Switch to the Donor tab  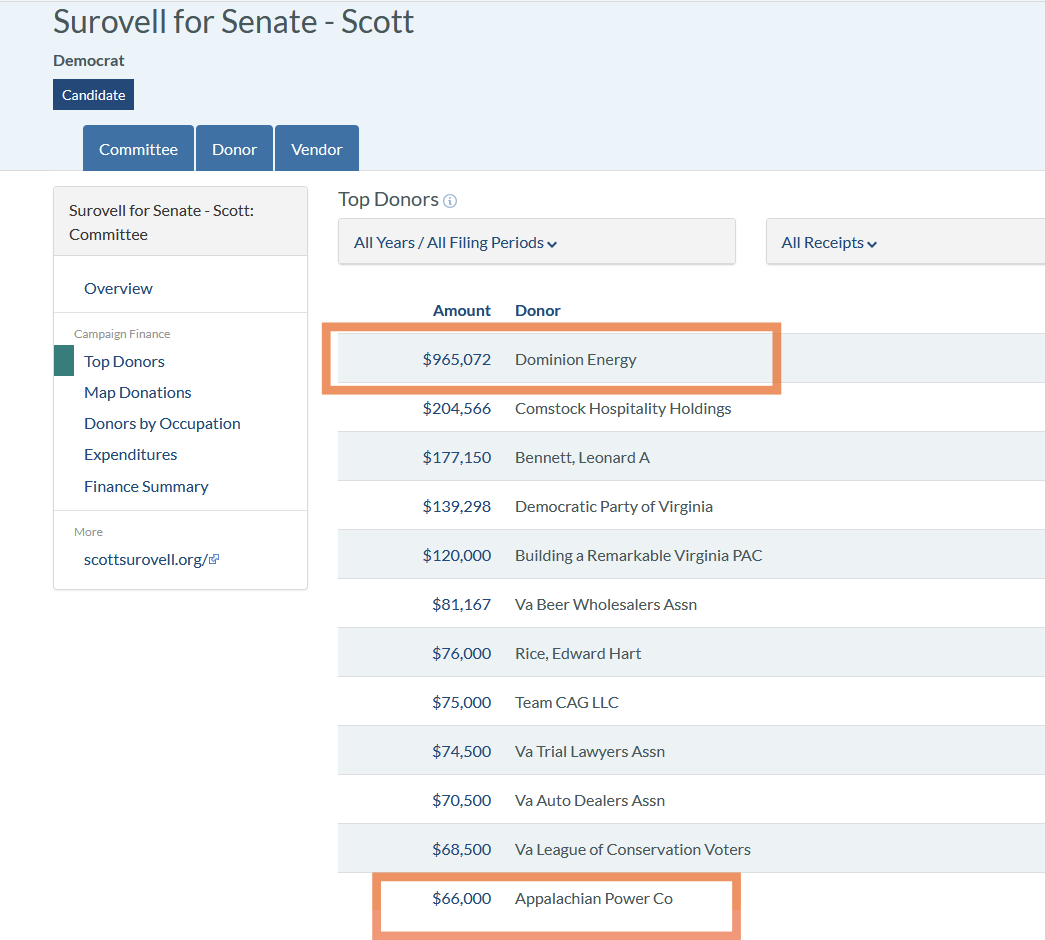tap(235, 149)
